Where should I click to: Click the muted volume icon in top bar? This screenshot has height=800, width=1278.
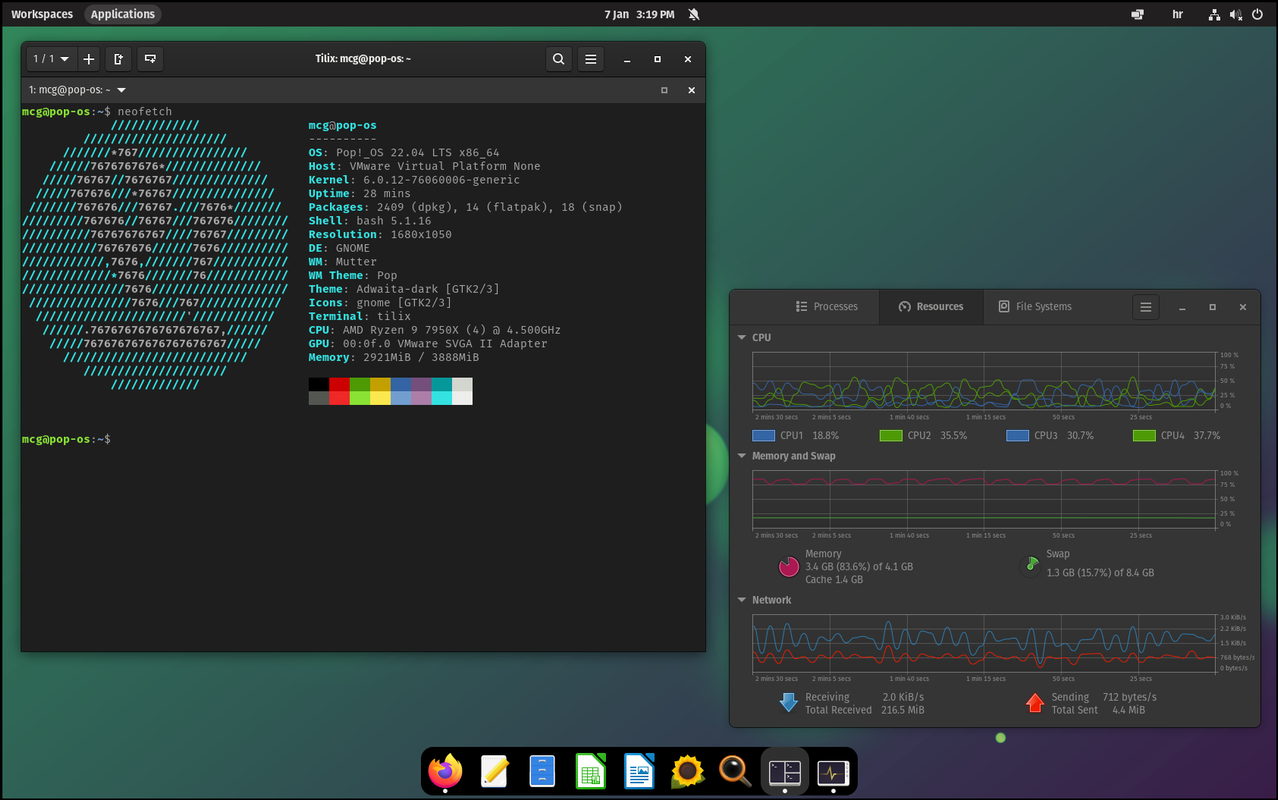click(x=1236, y=14)
